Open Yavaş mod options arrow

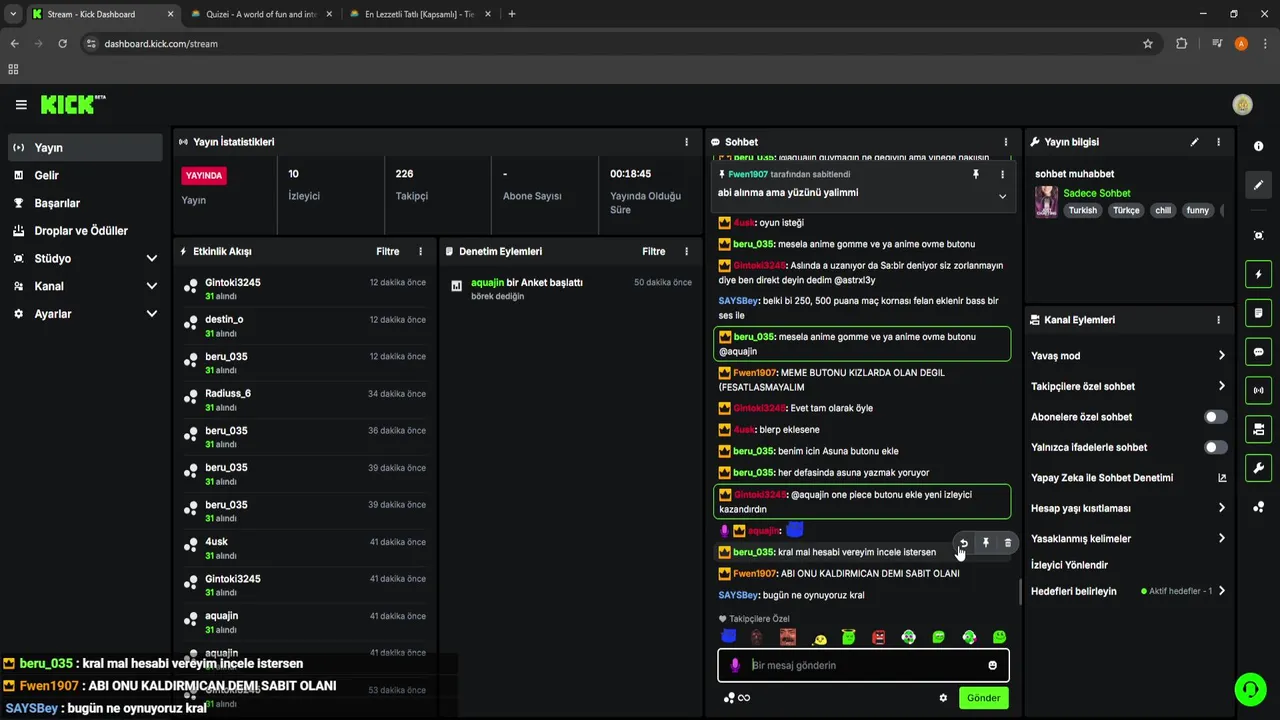[1221, 355]
